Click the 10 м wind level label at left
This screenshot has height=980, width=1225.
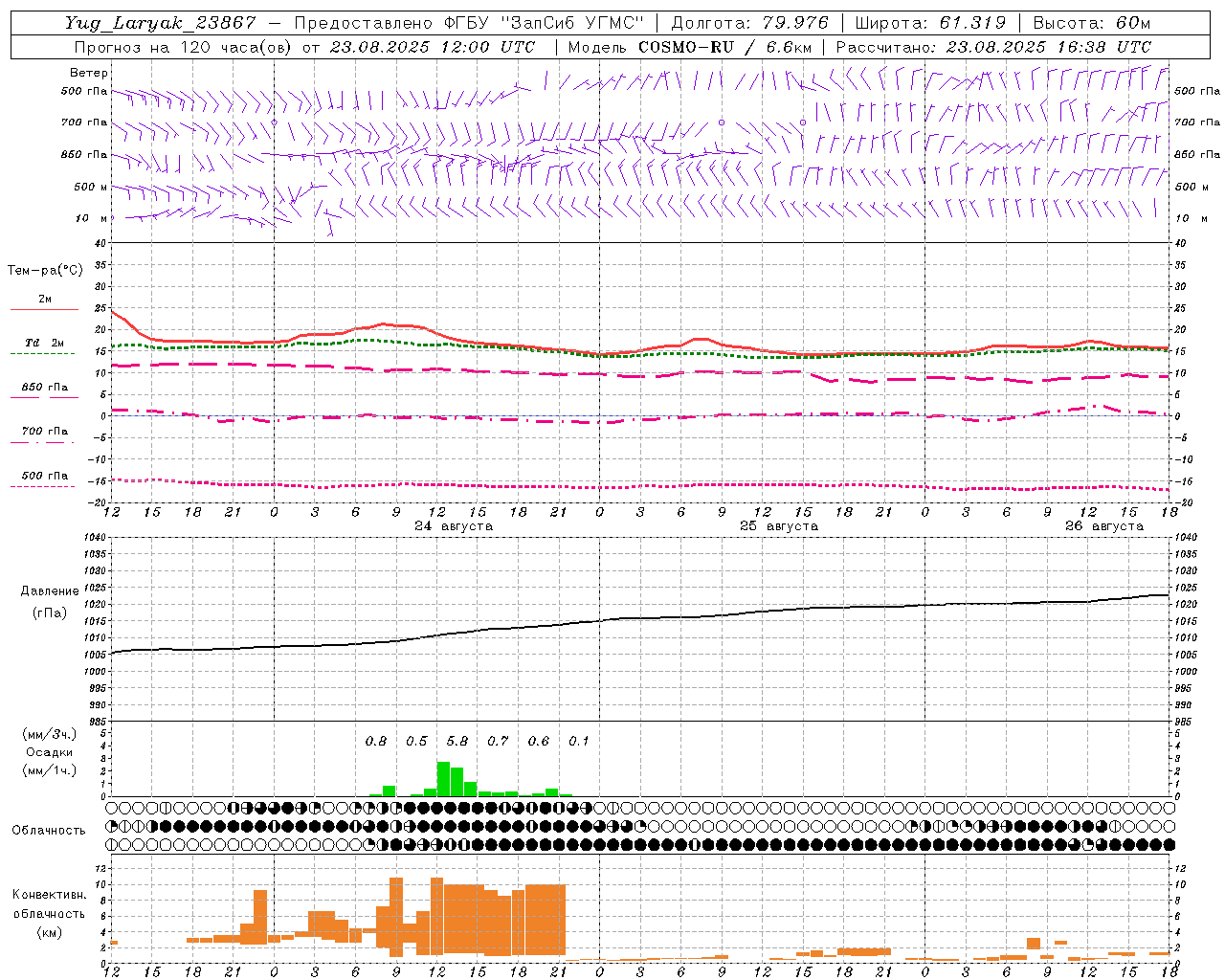coord(91,218)
